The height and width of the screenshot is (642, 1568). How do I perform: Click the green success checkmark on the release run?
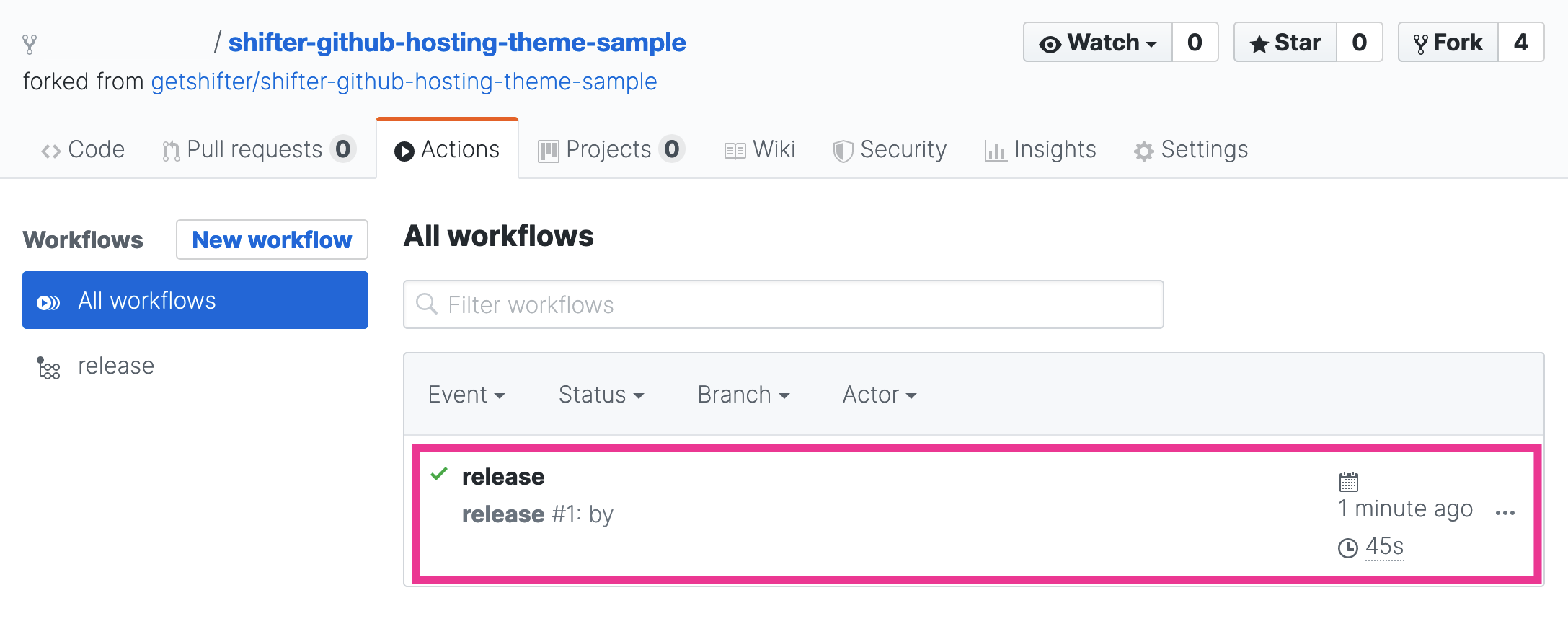pos(439,474)
